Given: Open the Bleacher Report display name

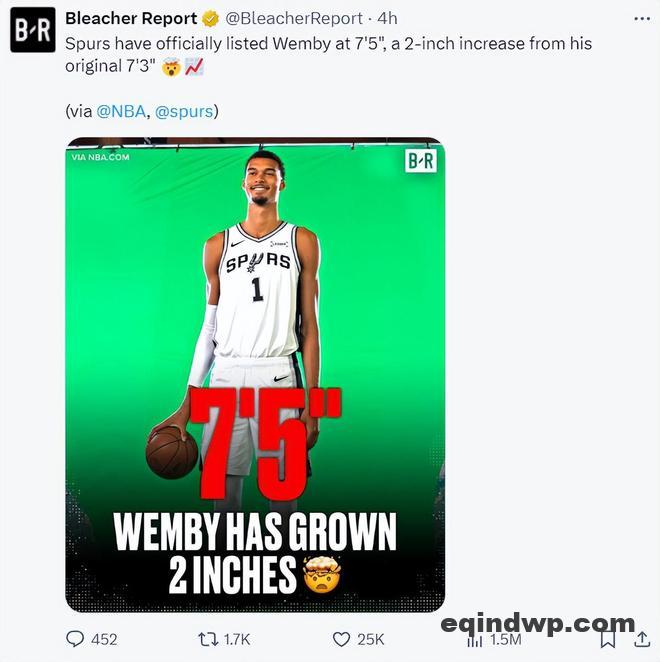Looking at the screenshot, I should pyautogui.click(x=131, y=19).
